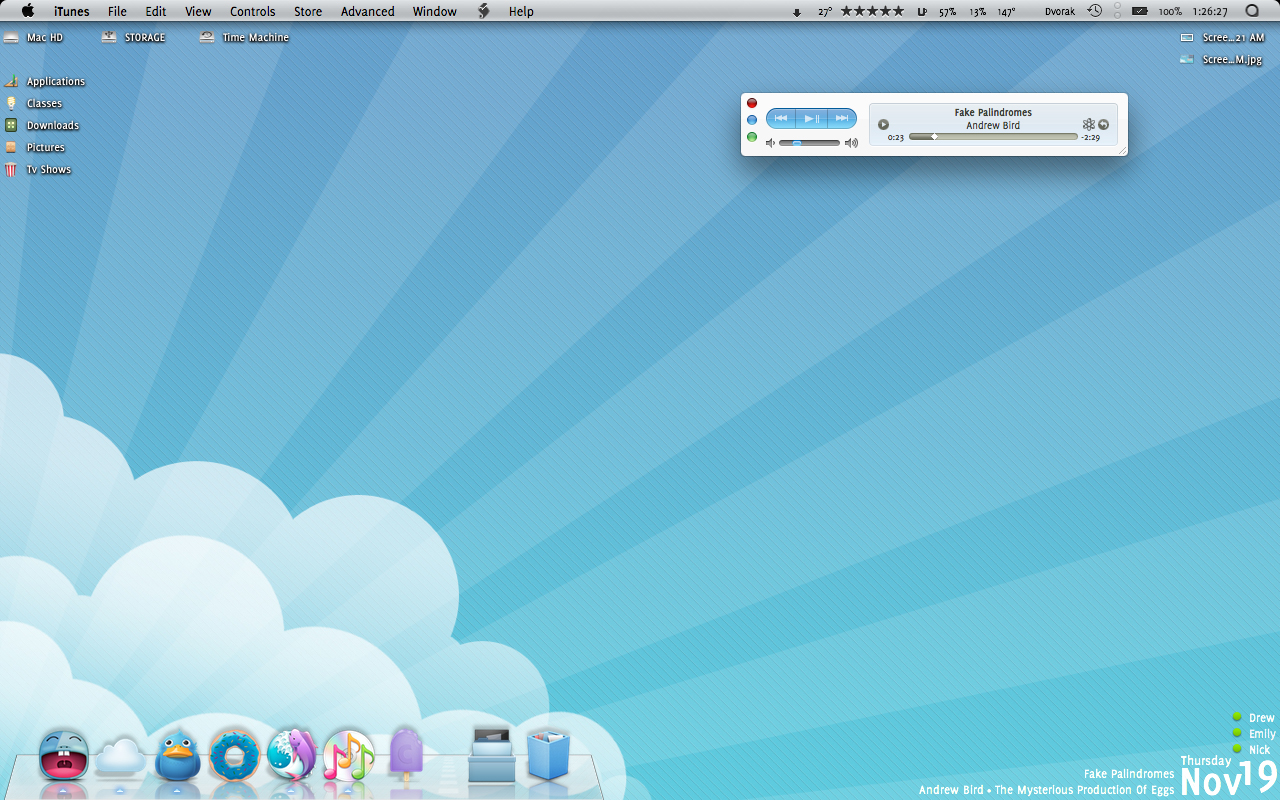This screenshot has width=1280, height=800.
Task: Skip to next track in mini player
Action: tap(842, 118)
